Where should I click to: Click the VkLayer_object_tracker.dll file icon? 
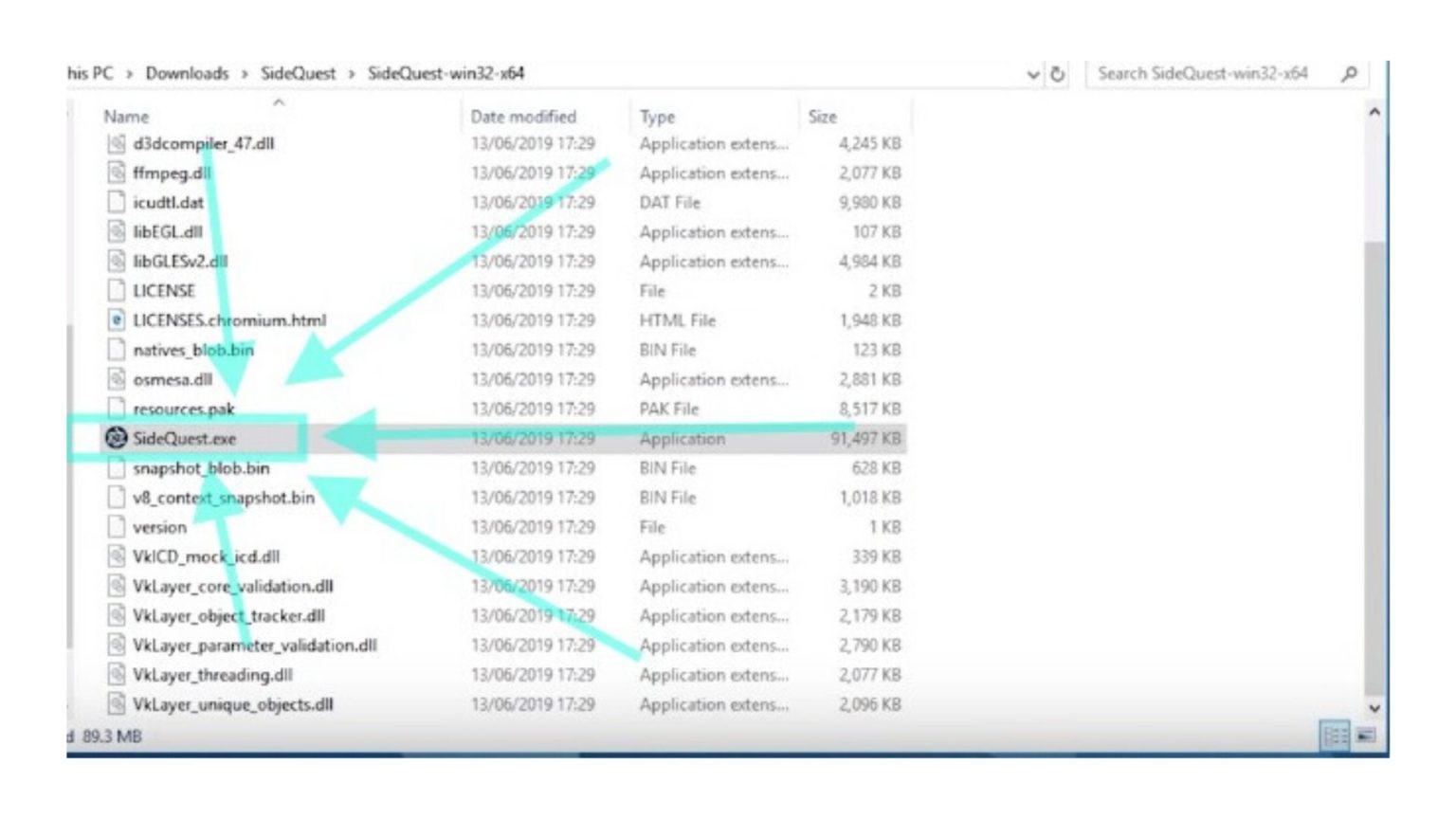(116, 615)
